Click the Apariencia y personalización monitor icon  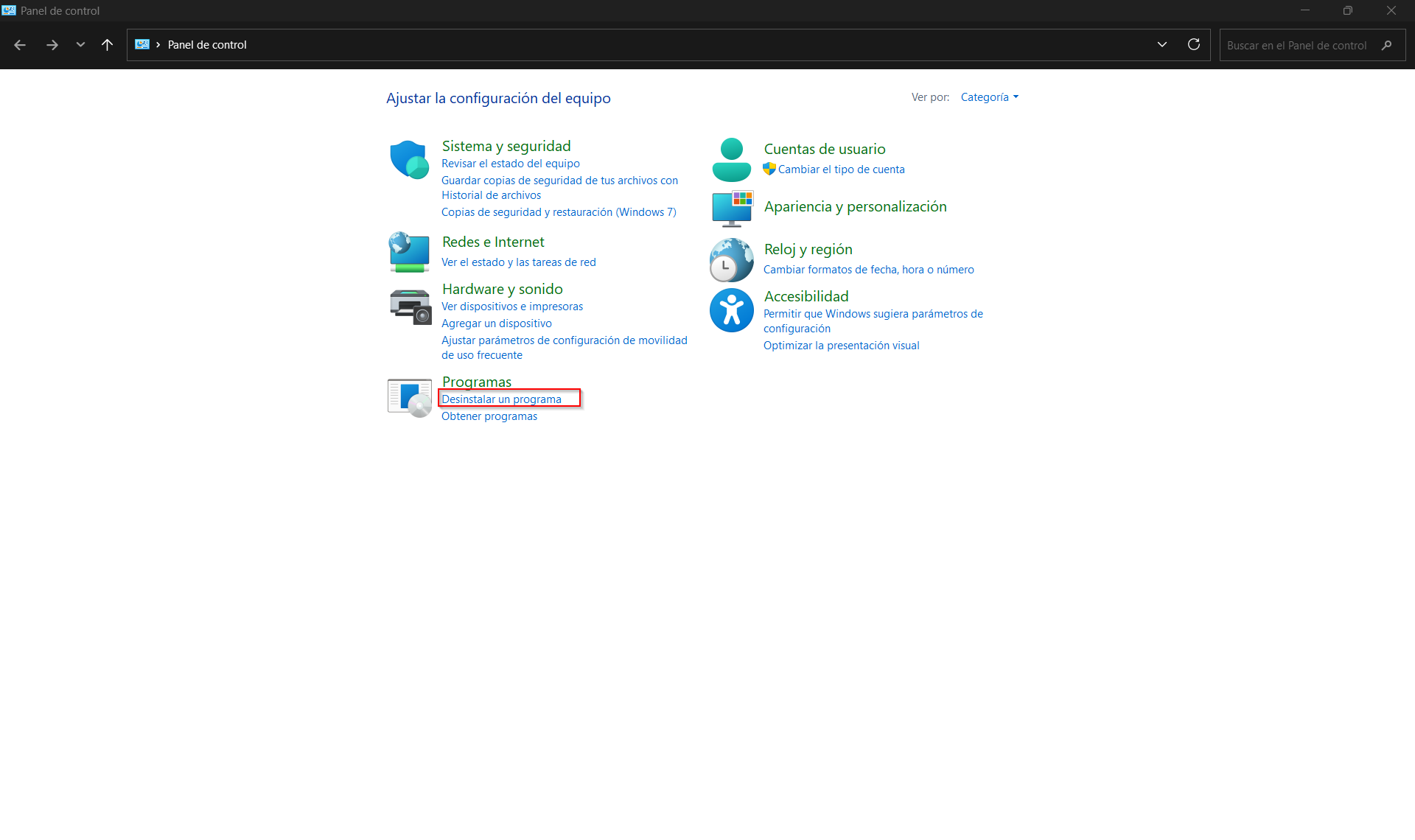click(x=732, y=208)
